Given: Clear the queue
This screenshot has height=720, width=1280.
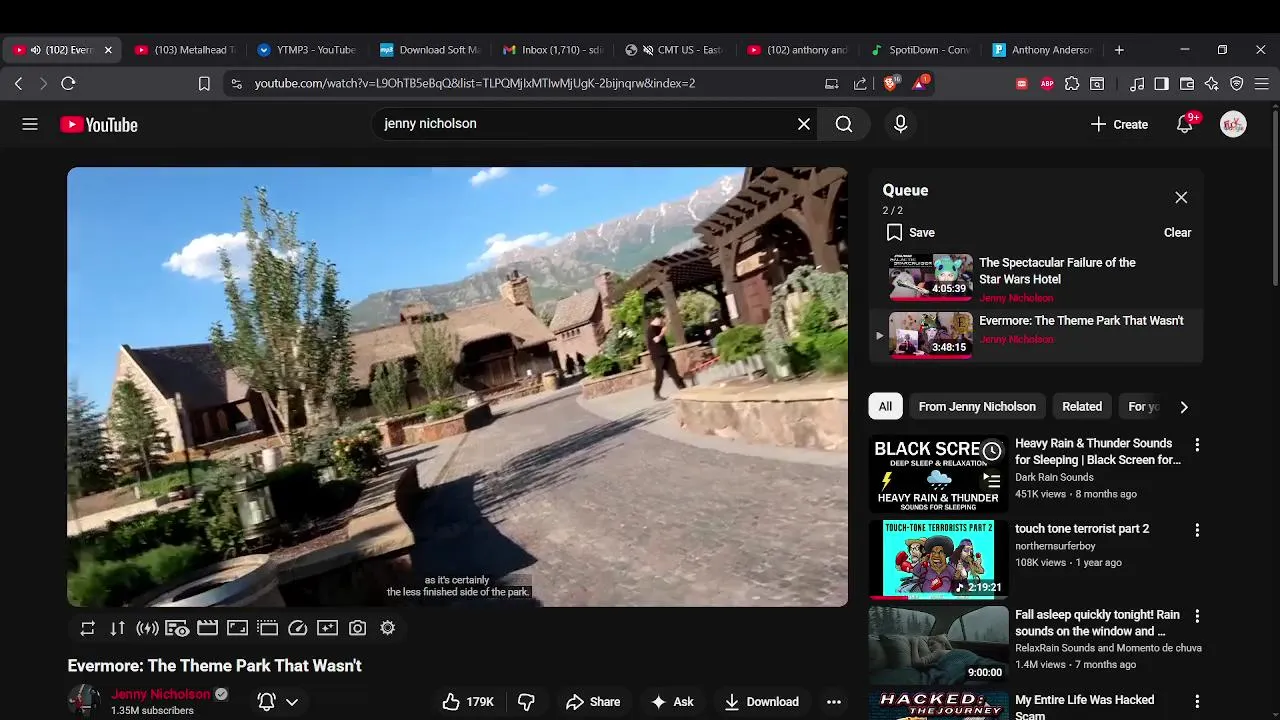Looking at the screenshot, I should [x=1177, y=232].
